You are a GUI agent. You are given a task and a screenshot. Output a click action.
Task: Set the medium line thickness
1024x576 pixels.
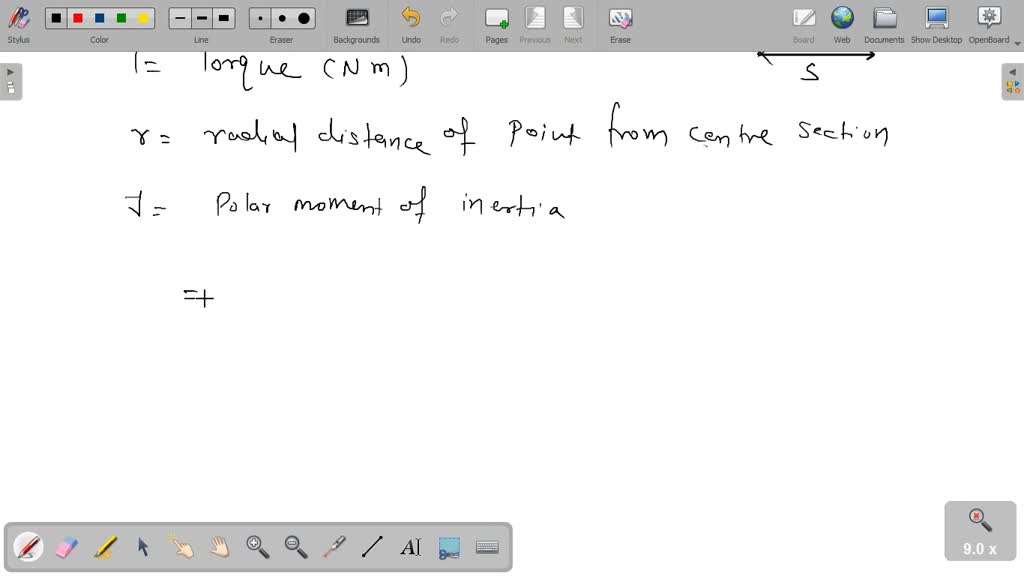(200, 17)
